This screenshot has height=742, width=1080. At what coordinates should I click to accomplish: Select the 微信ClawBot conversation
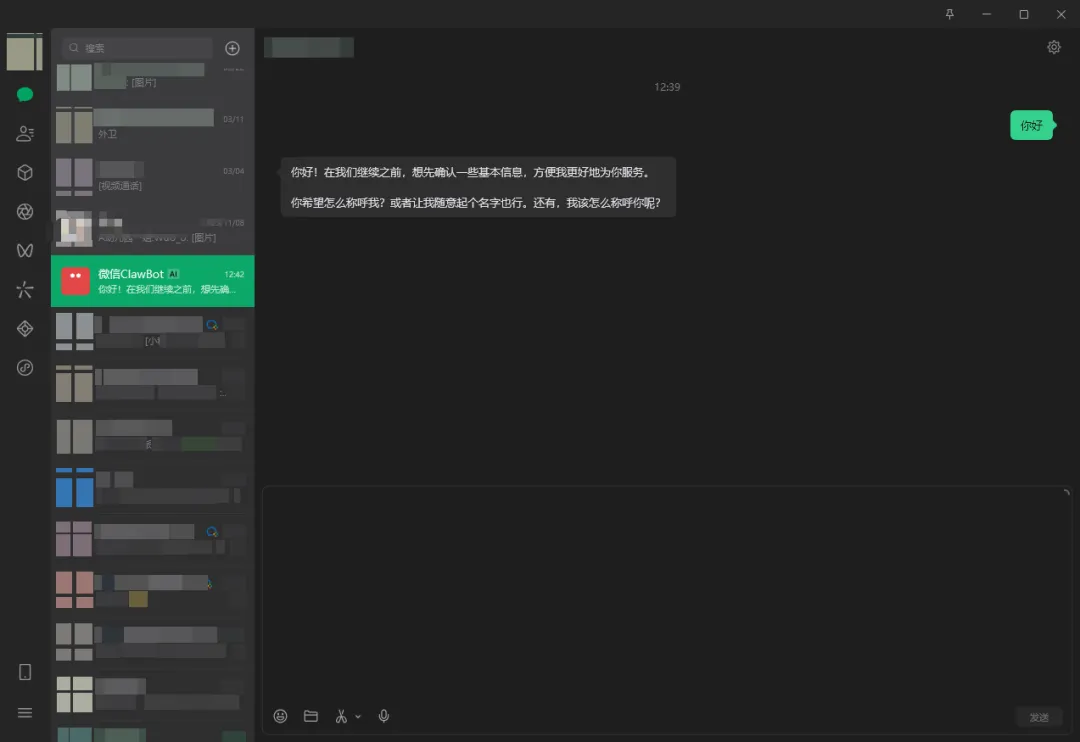(153, 281)
